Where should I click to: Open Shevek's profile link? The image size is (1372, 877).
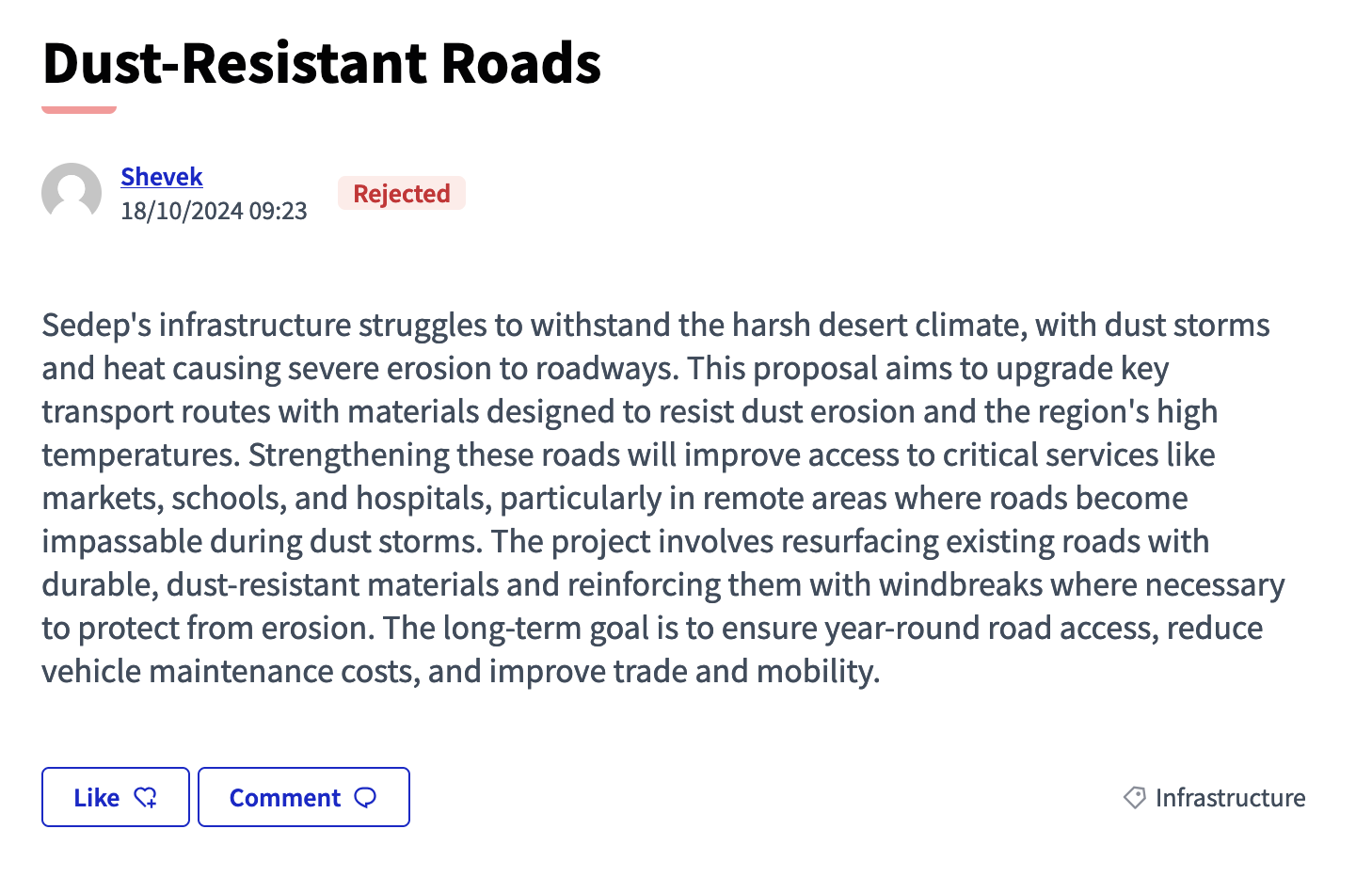[161, 176]
